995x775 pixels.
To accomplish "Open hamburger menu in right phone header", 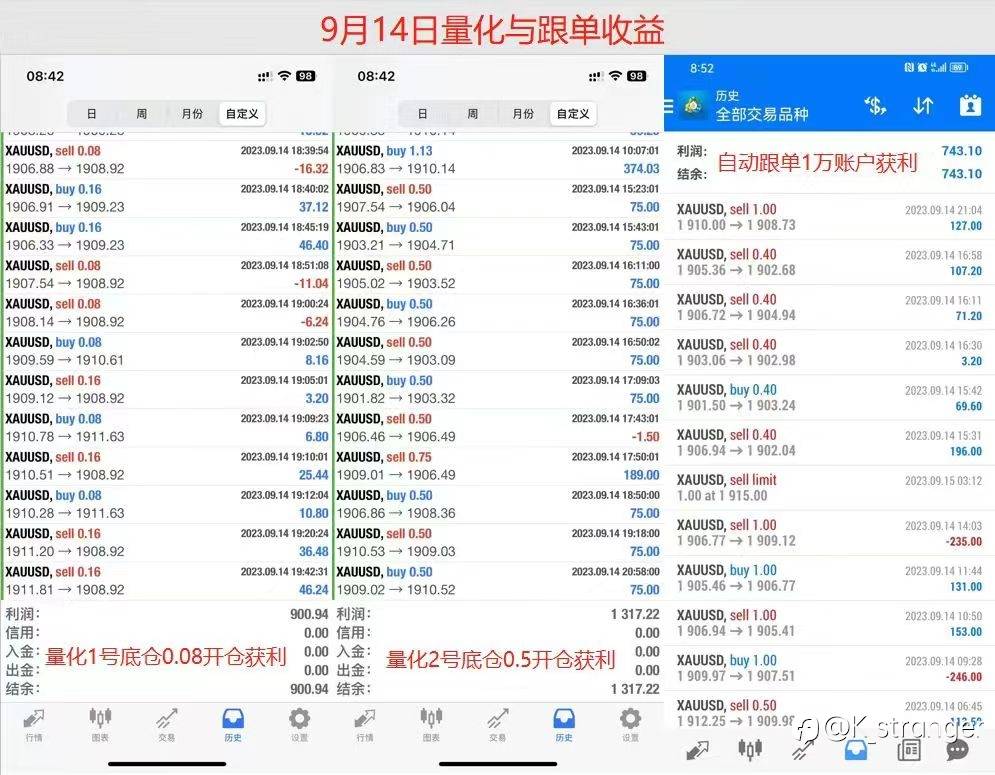I will [x=669, y=106].
